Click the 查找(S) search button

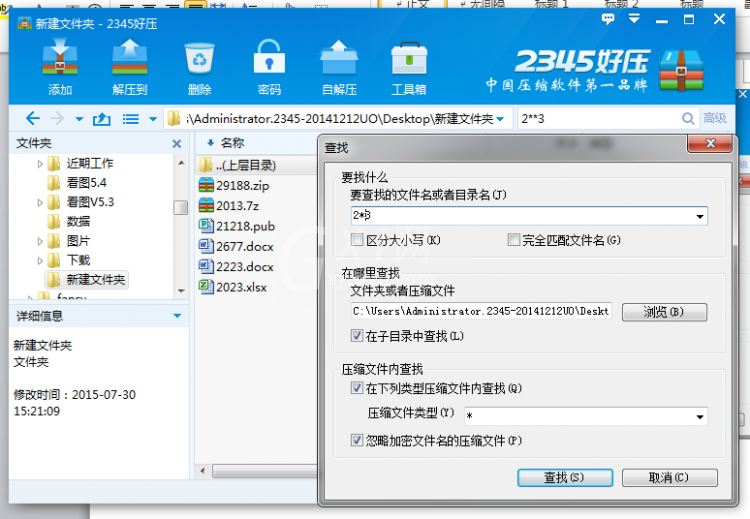(x=565, y=477)
